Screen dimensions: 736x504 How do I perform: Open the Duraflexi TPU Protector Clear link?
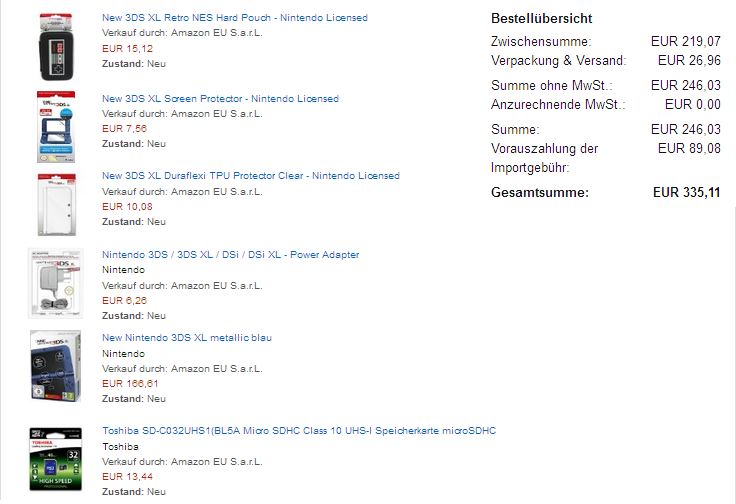tap(250, 176)
